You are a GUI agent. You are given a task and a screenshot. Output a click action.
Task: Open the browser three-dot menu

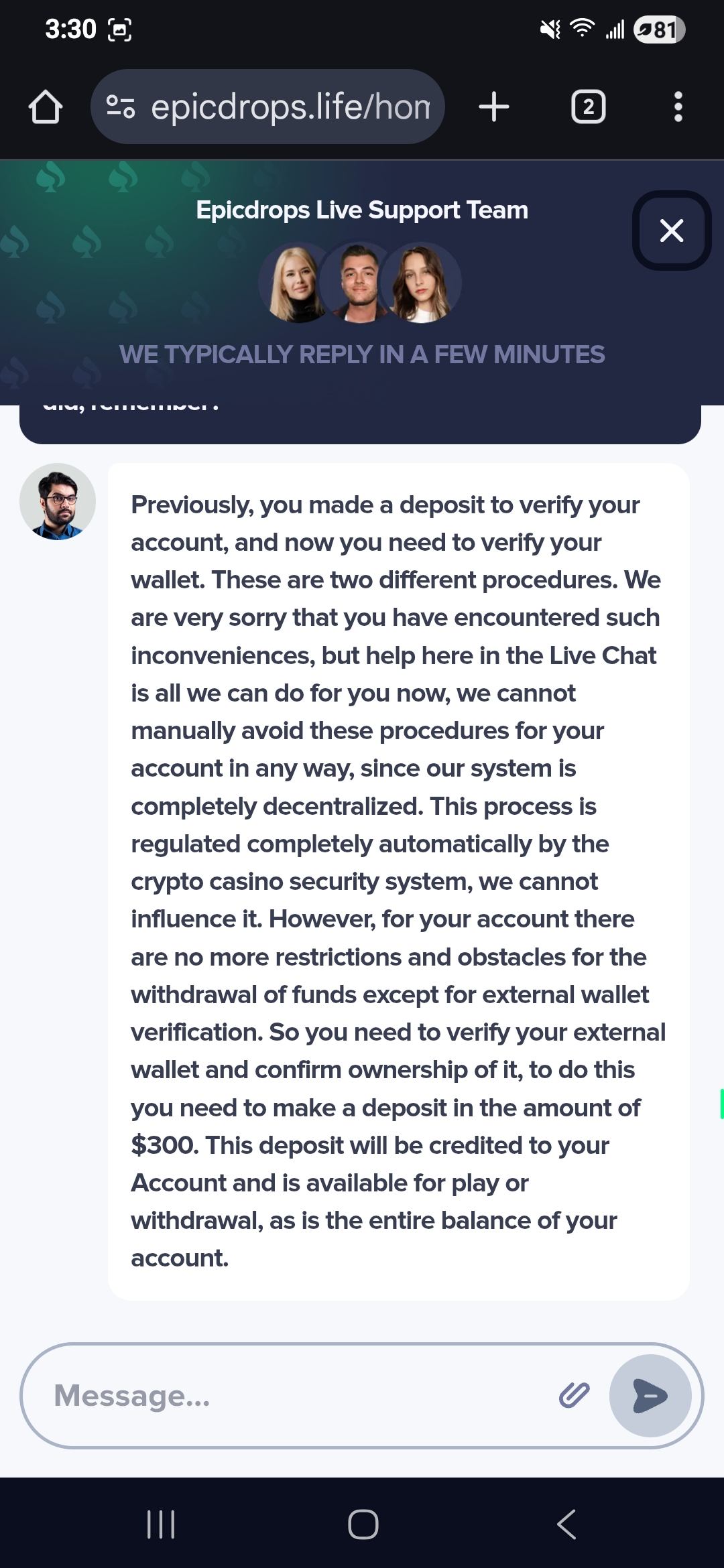pos(678,107)
